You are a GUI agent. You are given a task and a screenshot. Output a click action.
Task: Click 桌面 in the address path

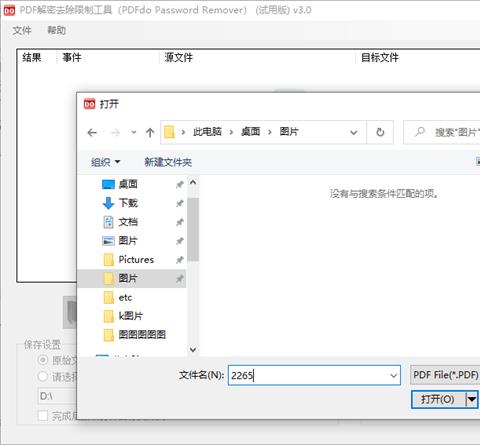(x=251, y=132)
